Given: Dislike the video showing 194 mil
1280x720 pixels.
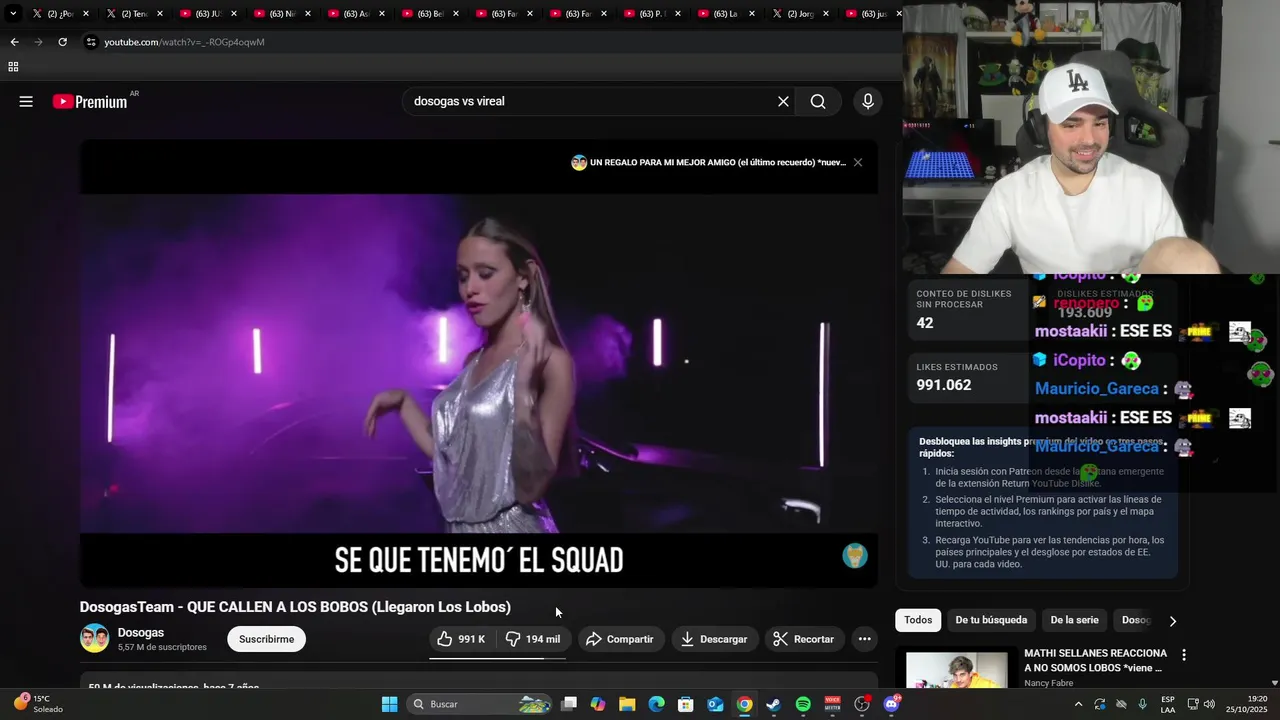Looking at the screenshot, I should 532,639.
